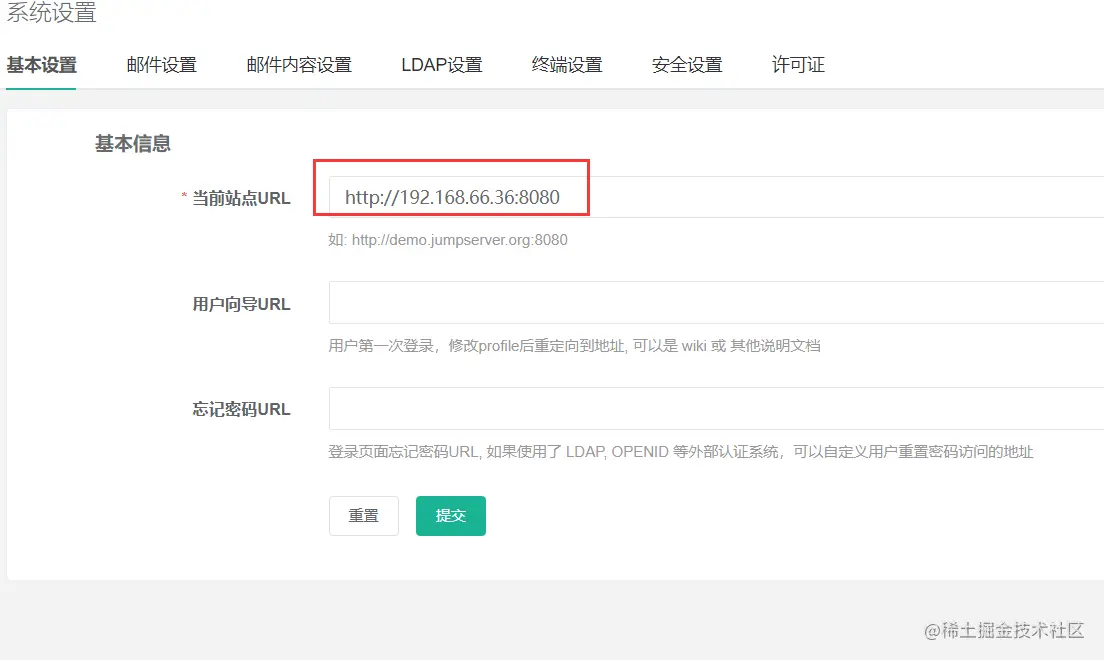Click the green 提交 button
The height and width of the screenshot is (660, 1104).
451,516
